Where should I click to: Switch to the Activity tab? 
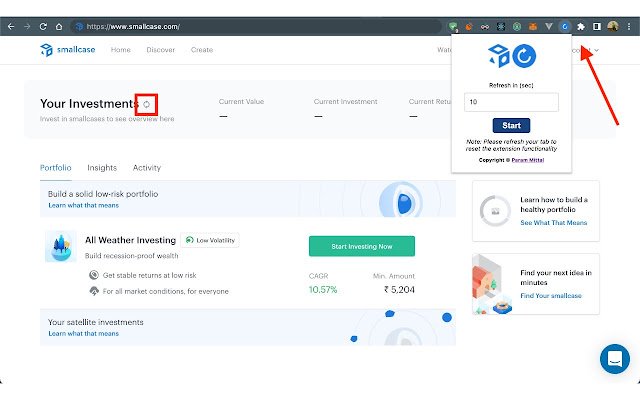click(147, 168)
